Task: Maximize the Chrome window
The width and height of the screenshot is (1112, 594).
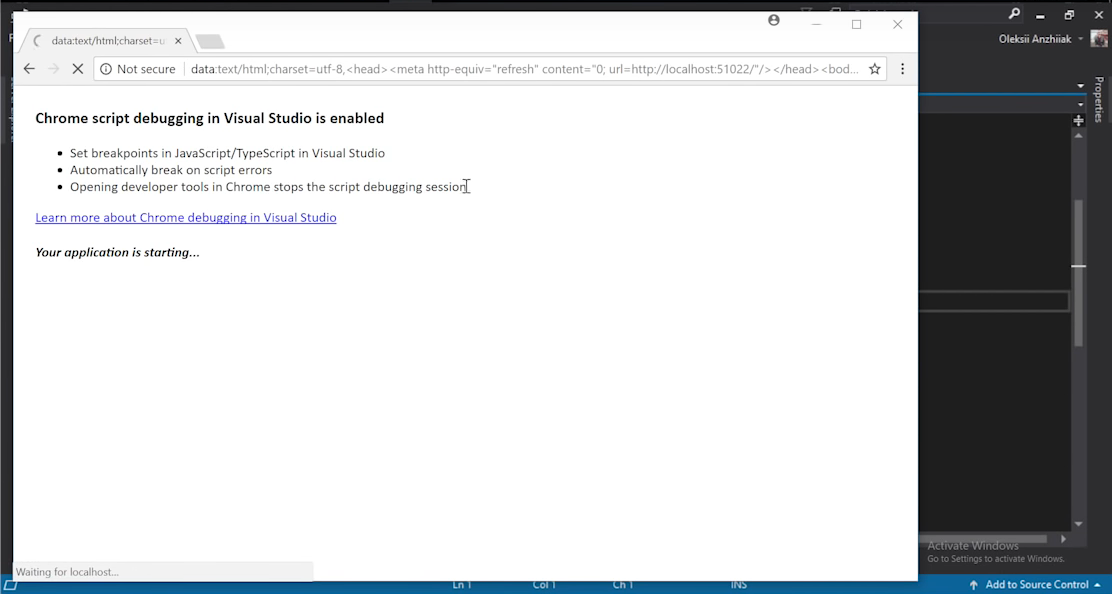Action: [x=857, y=24]
